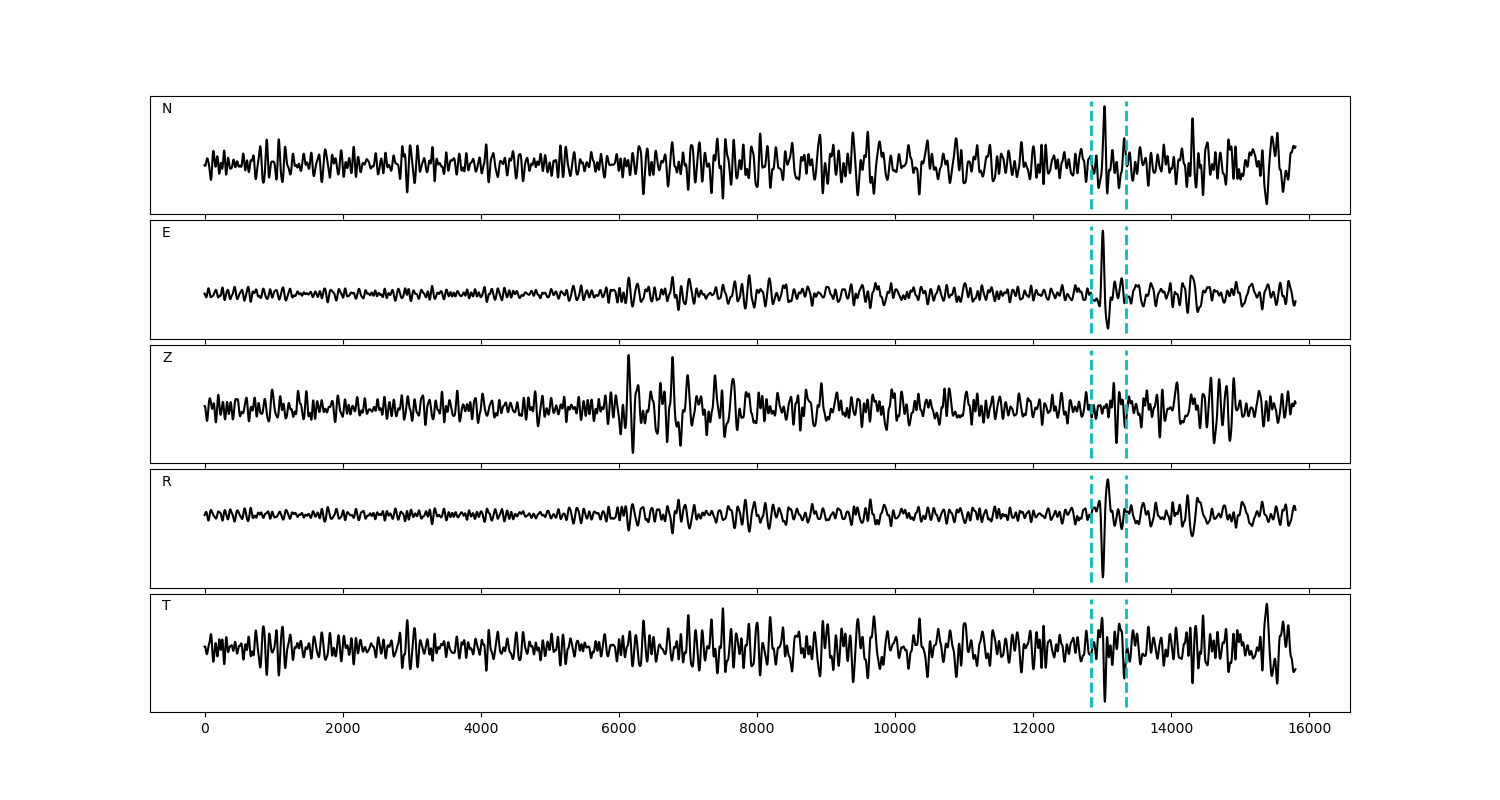Image resolution: width=1500 pixels, height=800 pixels.
Task: Click the 2000 x-axis tick label
Action: 343,730
